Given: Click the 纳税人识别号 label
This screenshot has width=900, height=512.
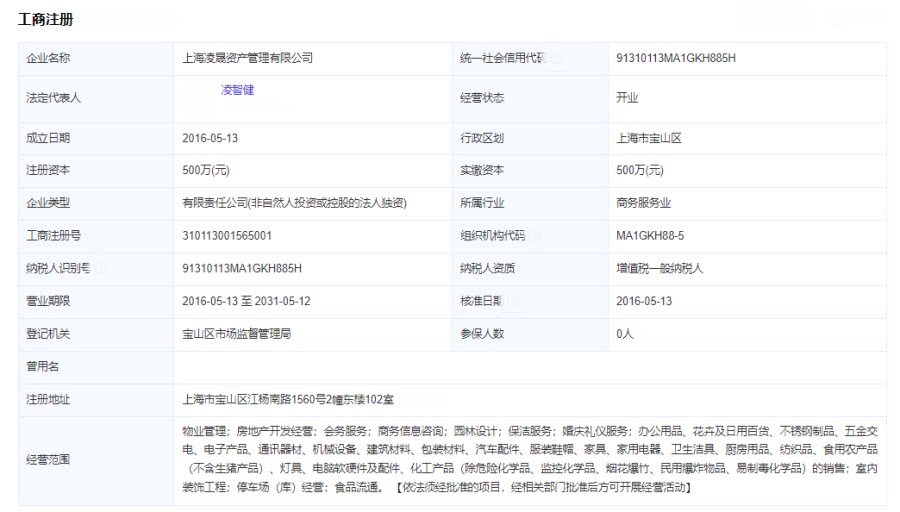Looking at the screenshot, I should 58,269.
